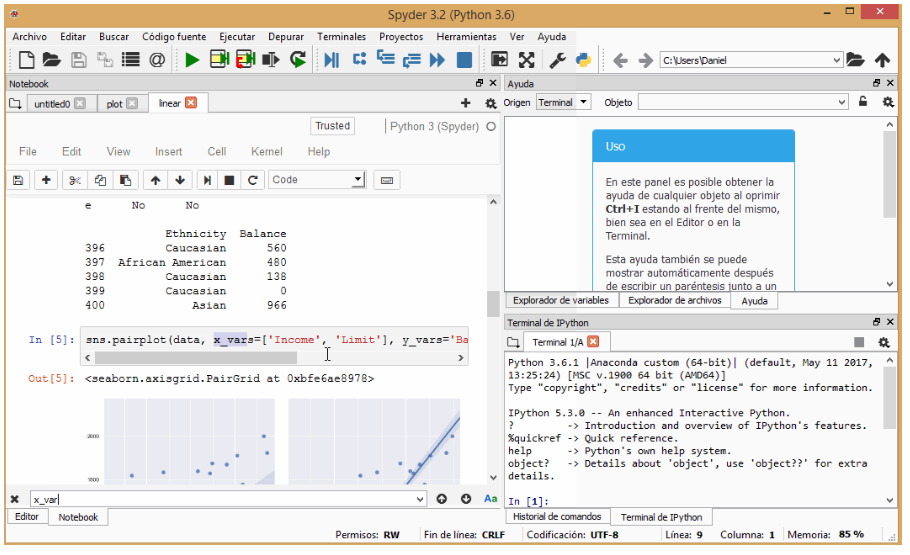This screenshot has height=555, width=910.
Task: Insert cell below with plus icon
Action: coord(46,180)
